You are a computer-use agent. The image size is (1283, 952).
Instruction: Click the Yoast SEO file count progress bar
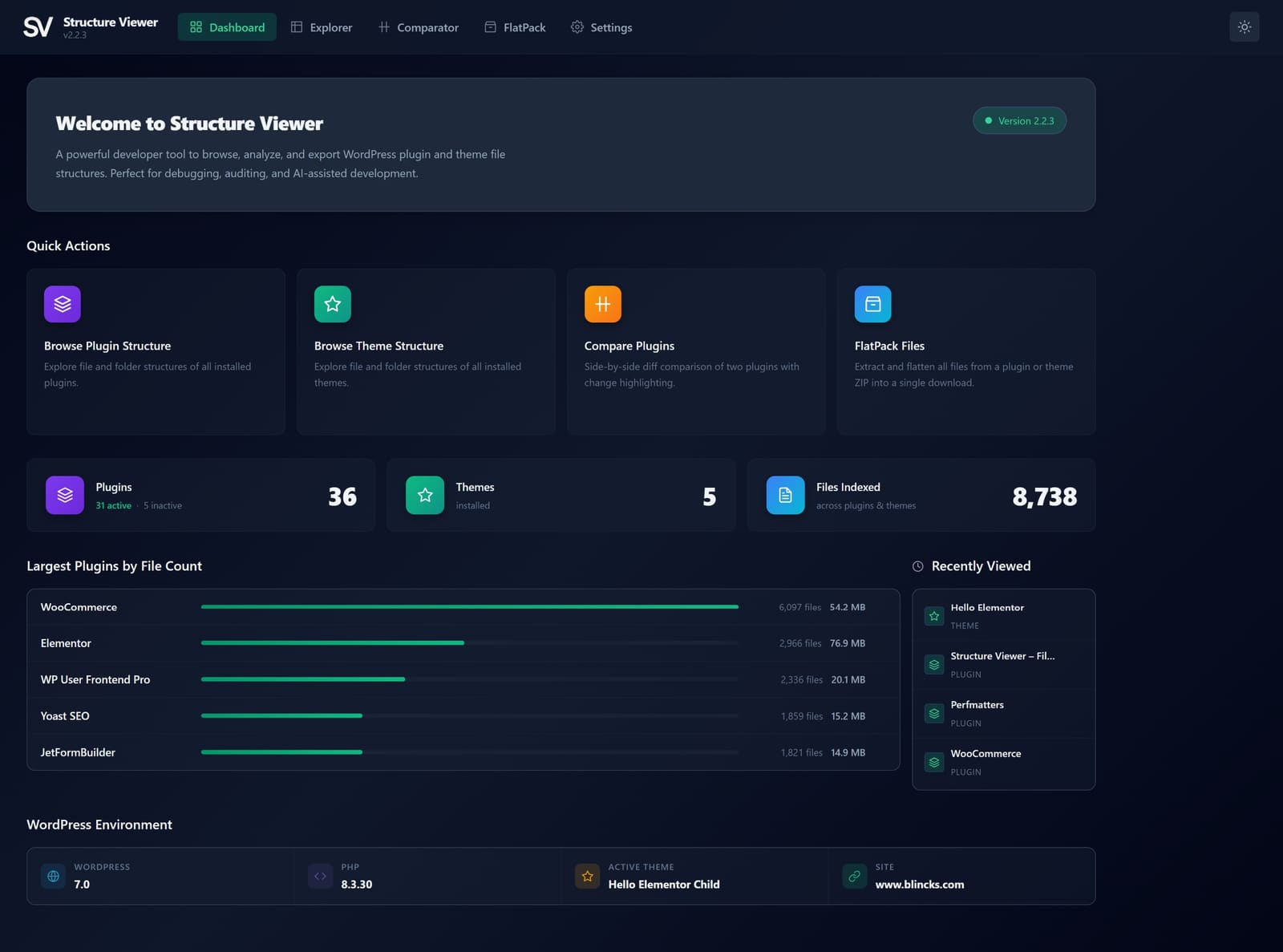(469, 716)
